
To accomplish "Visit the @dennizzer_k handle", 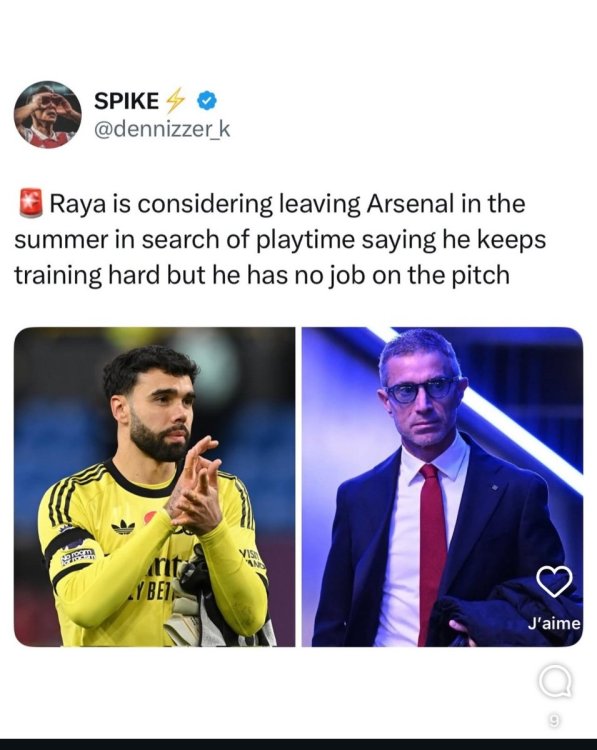I will click(162, 129).
